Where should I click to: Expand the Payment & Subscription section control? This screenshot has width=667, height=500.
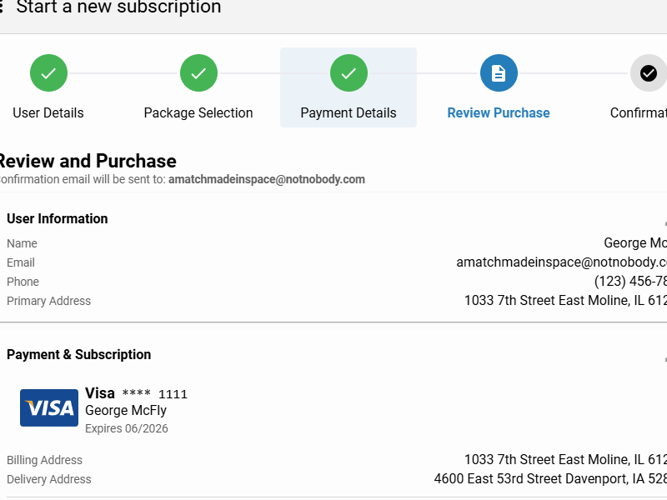[664, 357]
